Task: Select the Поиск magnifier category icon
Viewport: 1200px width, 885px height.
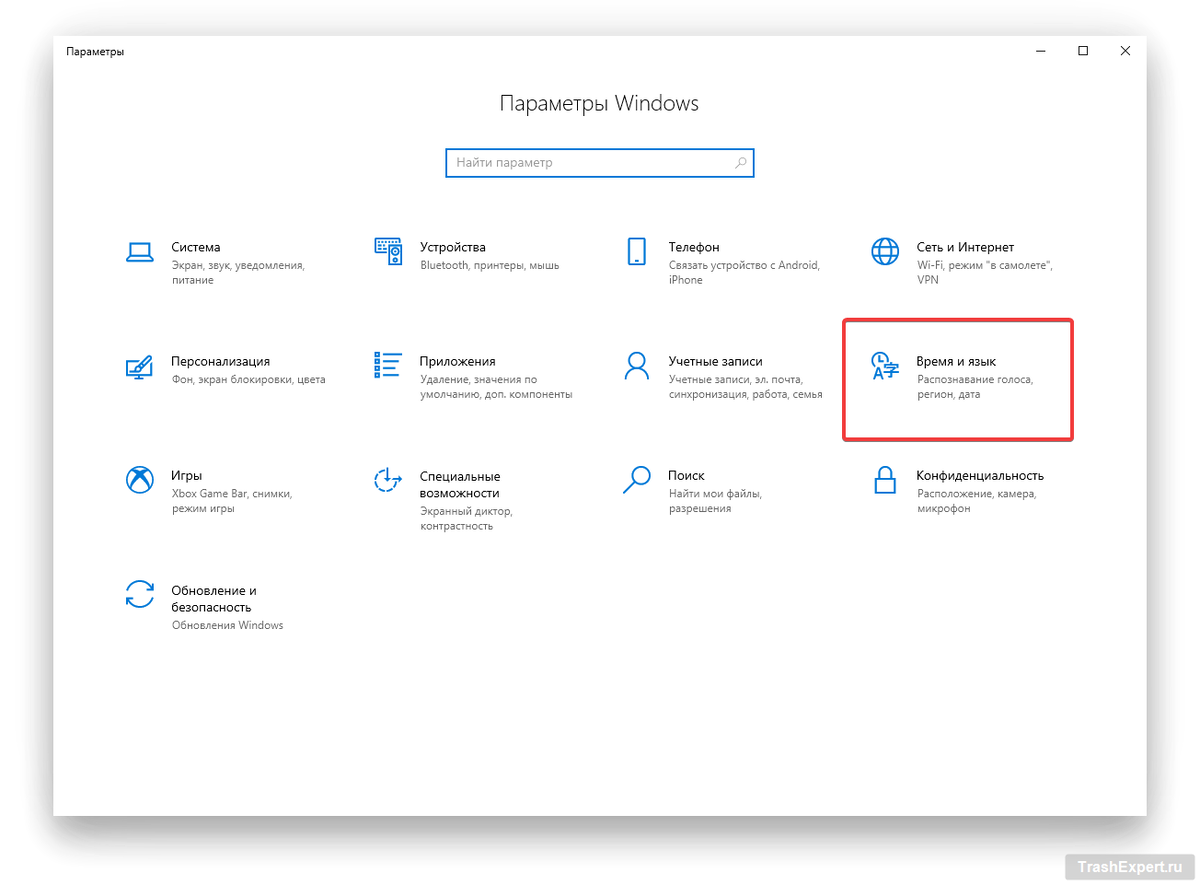Action: pos(636,480)
